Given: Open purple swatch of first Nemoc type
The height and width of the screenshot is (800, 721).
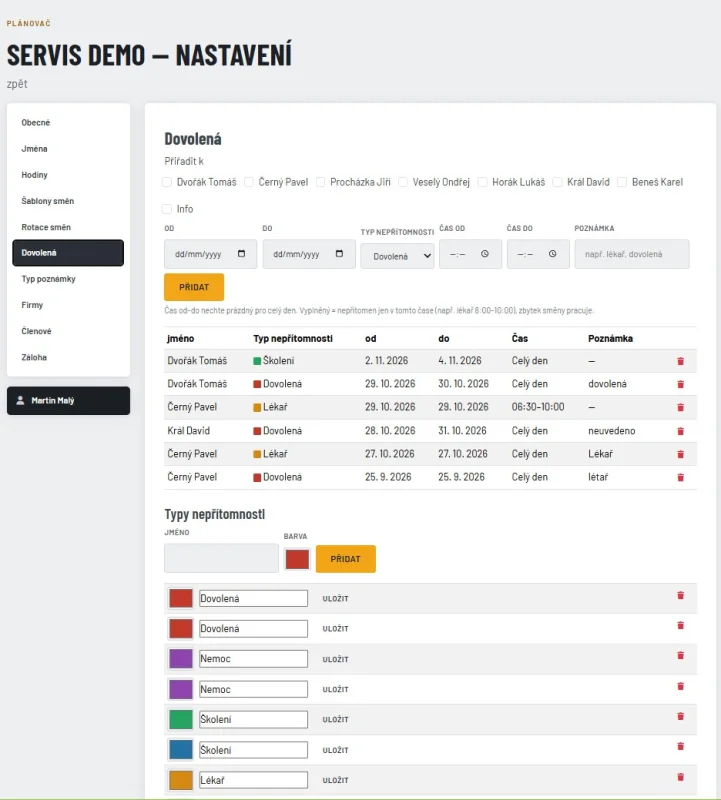Looking at the screenshot, I should [x=181, y=659].
